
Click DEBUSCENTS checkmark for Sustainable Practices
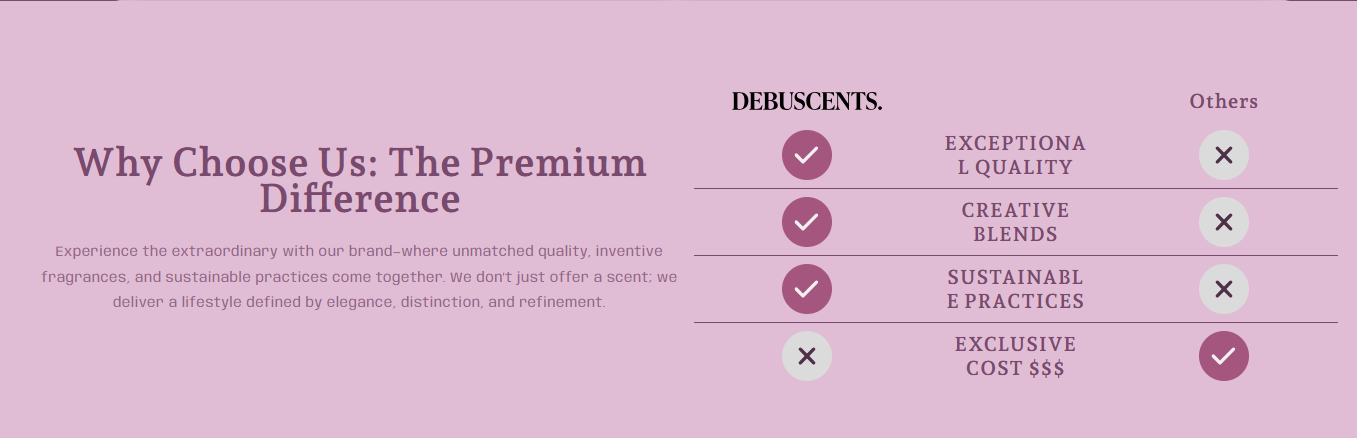(807, 289)
